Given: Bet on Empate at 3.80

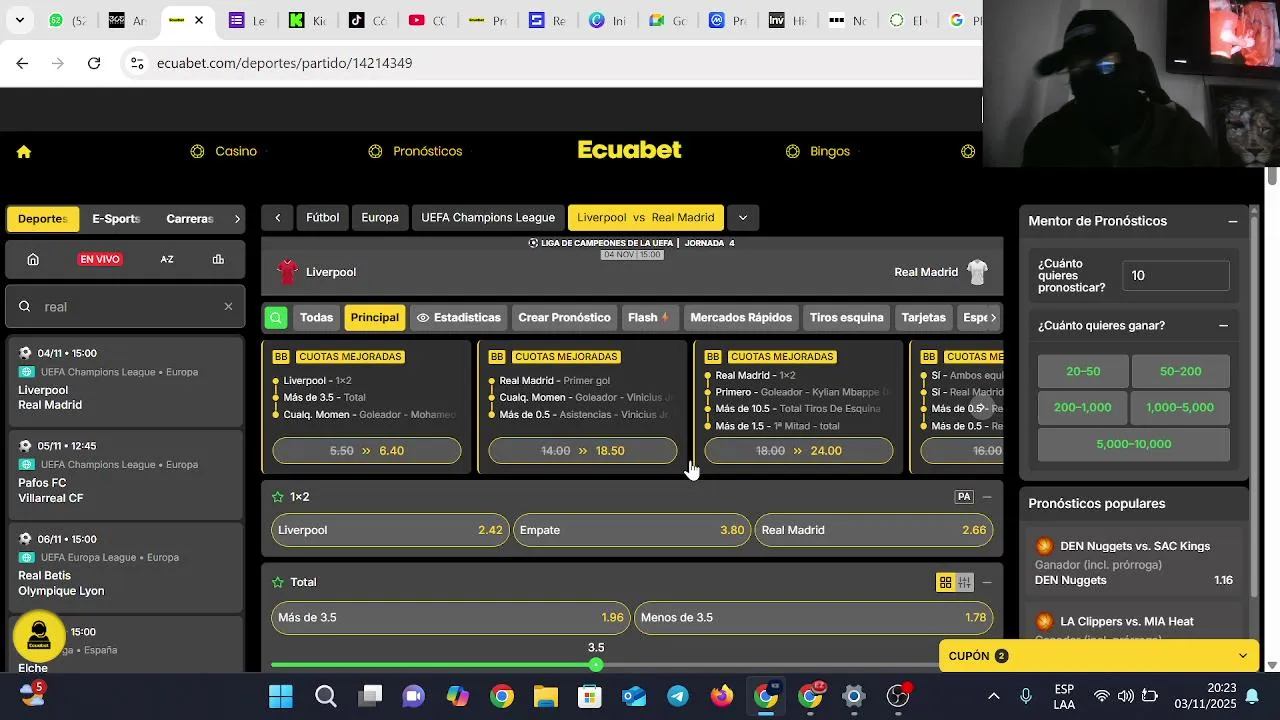Looking at the screenshot, I should (x=632, y=530).
